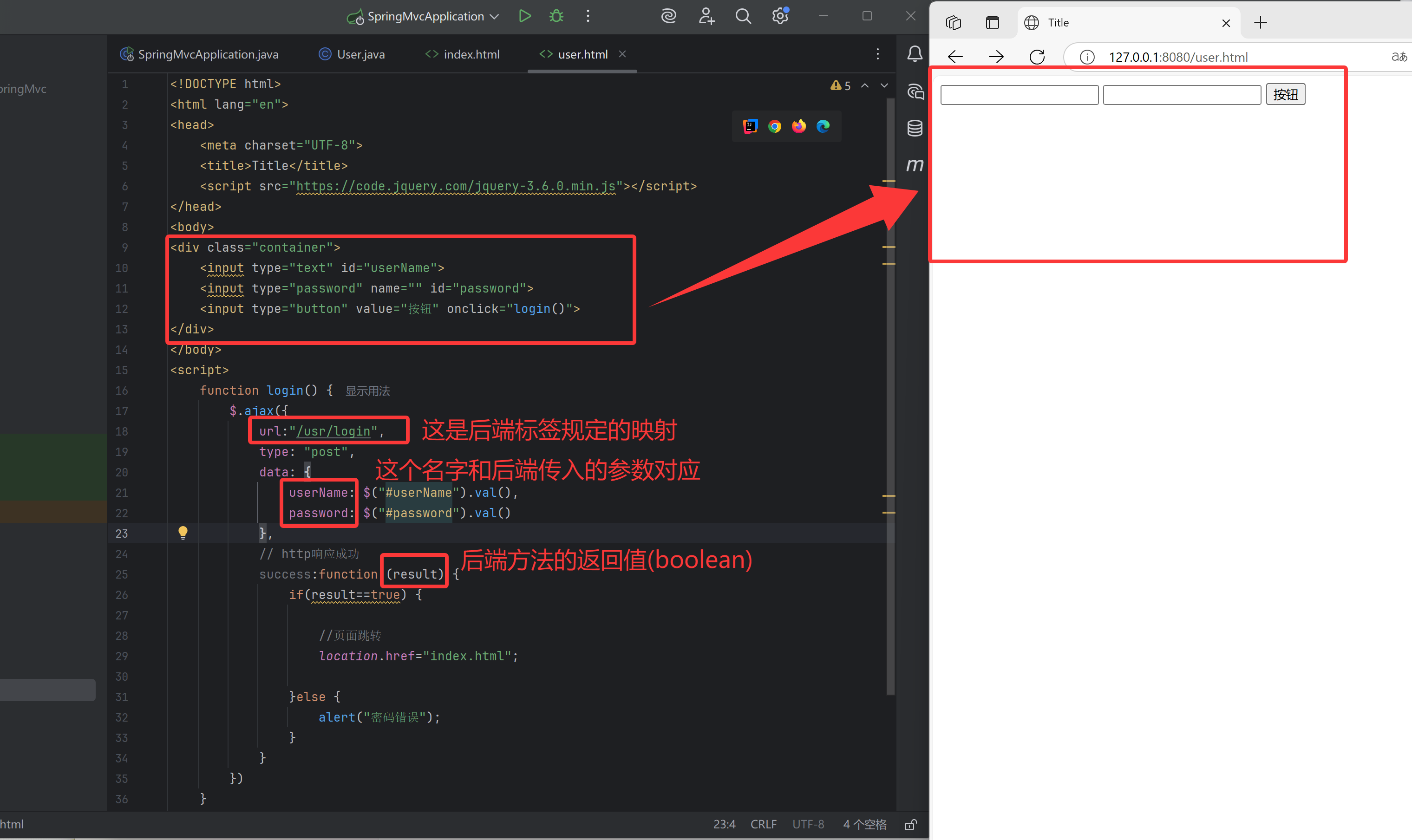Click the alert("密码错误") line

[x=379, y=717]
